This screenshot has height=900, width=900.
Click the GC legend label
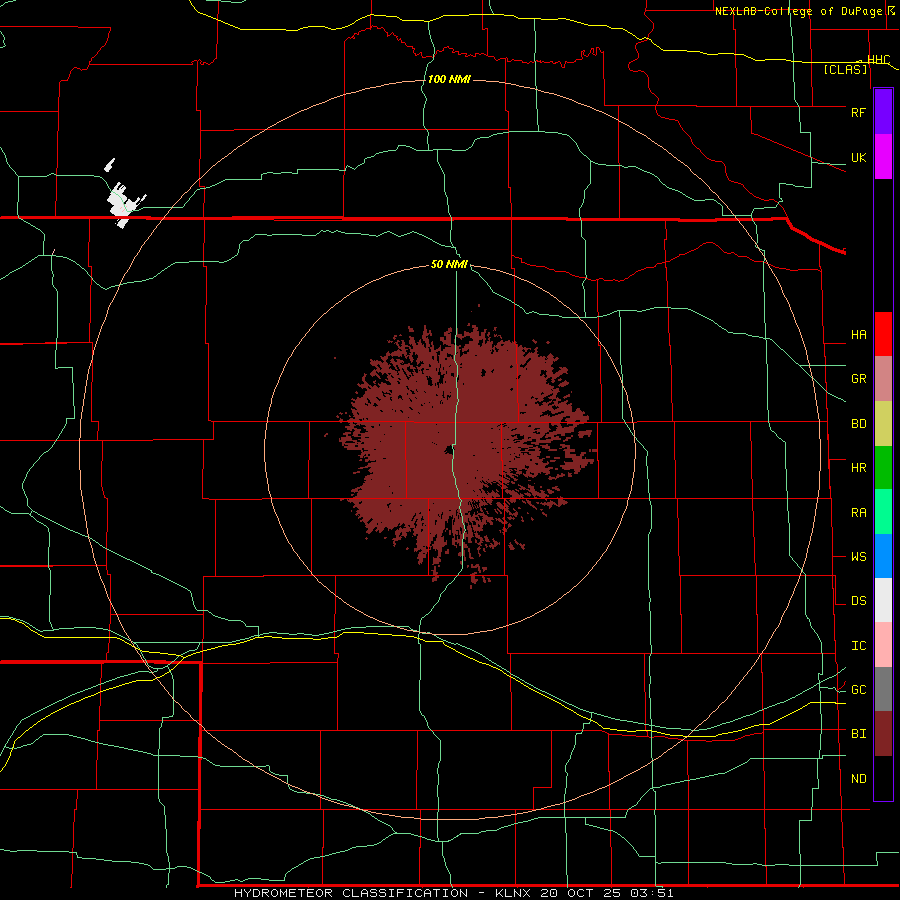point(858,690)
